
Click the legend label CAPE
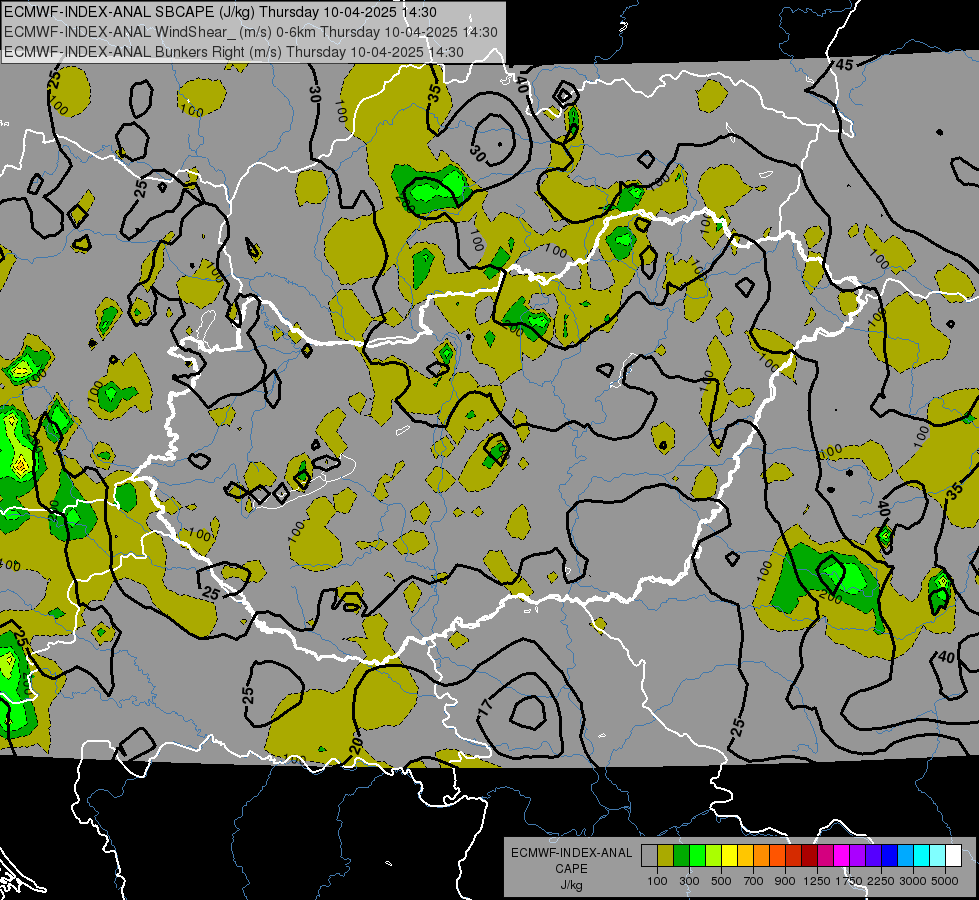click(572, 868)
